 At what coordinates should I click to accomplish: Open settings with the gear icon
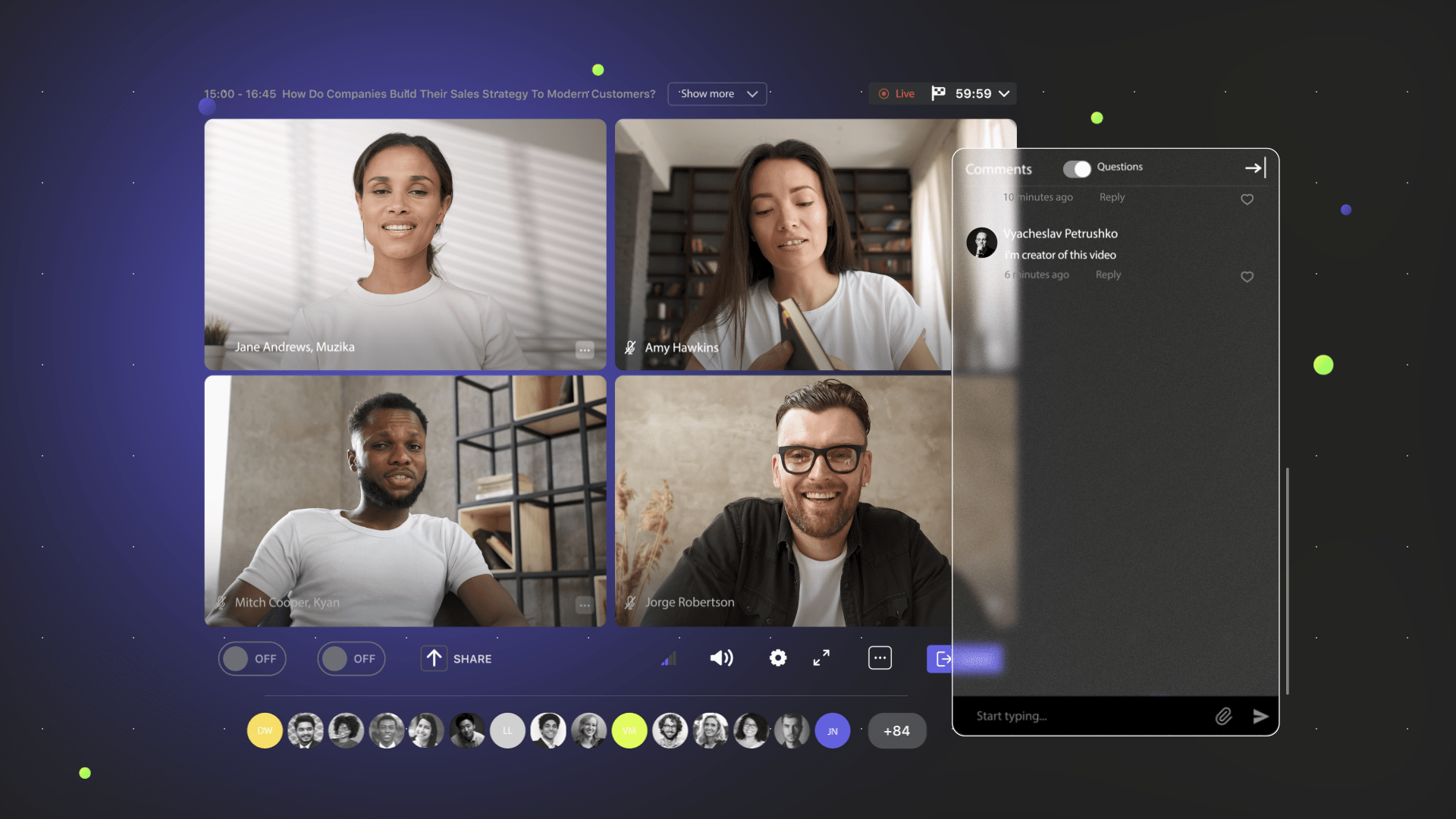click(778, 658)
